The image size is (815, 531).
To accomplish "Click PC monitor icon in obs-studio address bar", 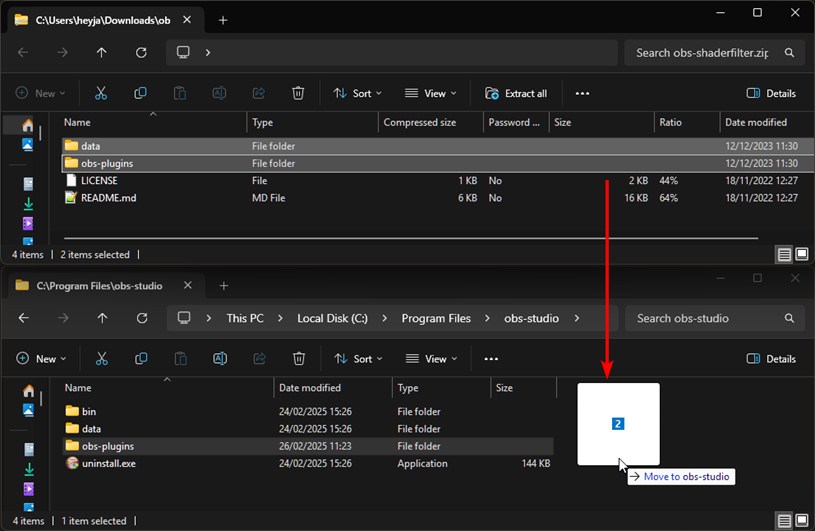I will [184, 318].
